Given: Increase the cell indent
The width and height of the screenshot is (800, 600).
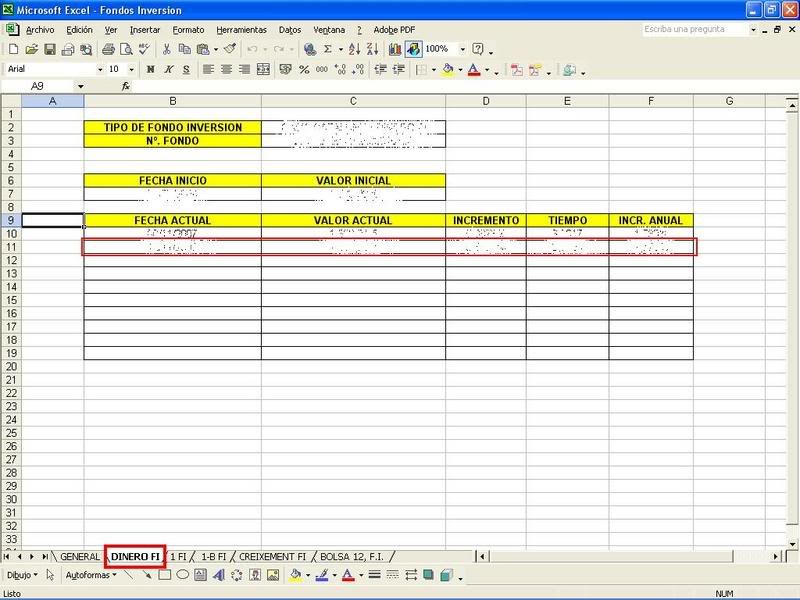Looking at the screenshot, I should click(x=398, y=69).
